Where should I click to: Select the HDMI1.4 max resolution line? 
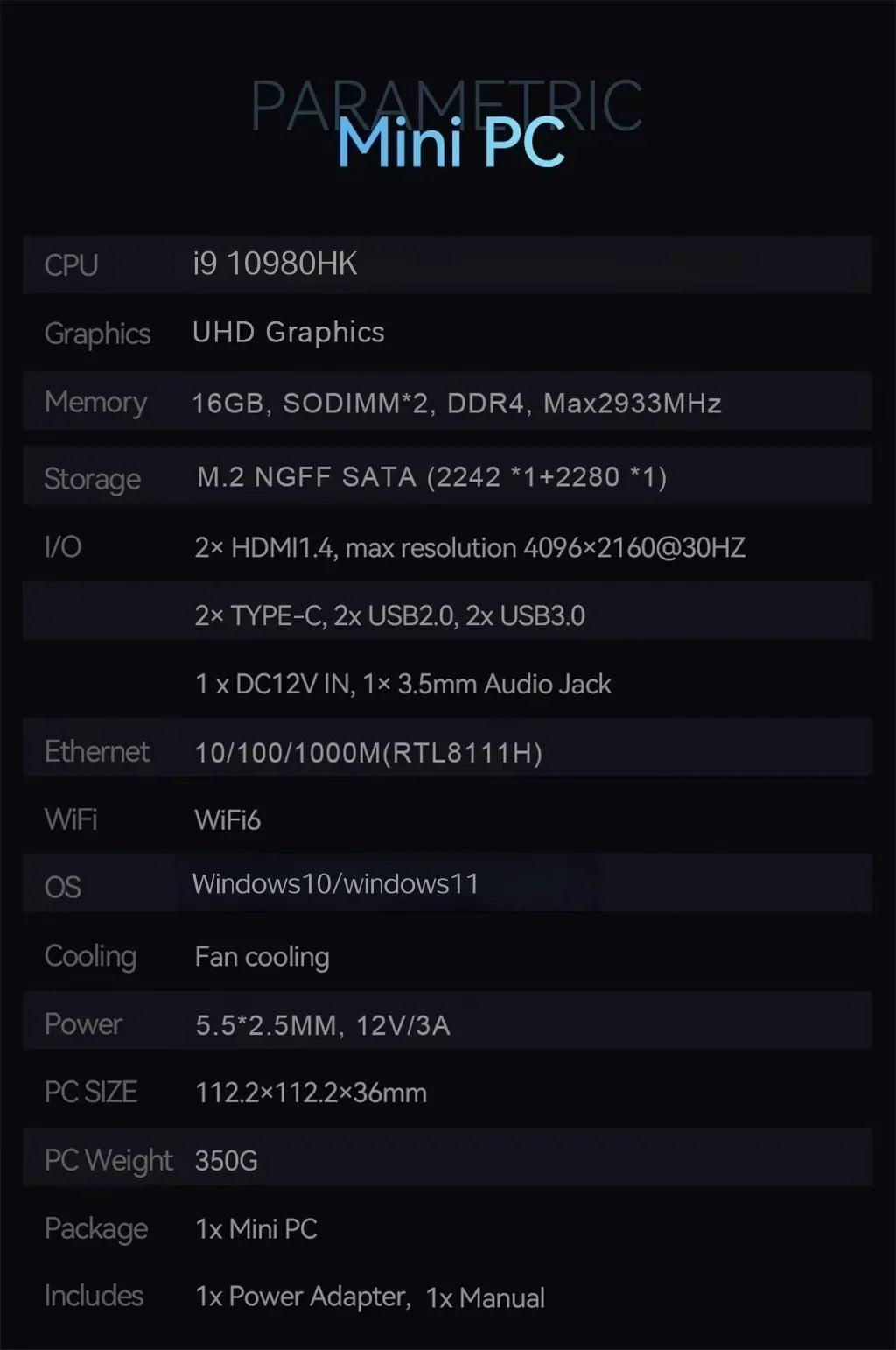click(470, 548)
